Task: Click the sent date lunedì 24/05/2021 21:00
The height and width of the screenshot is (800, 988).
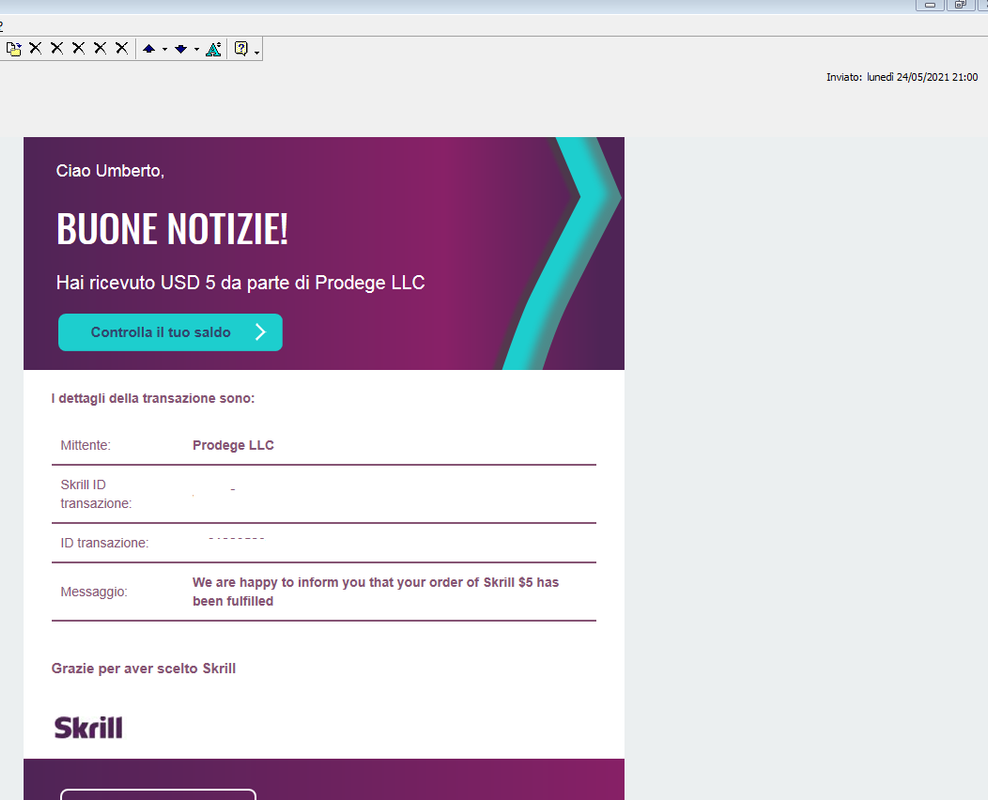Action: 922,77
